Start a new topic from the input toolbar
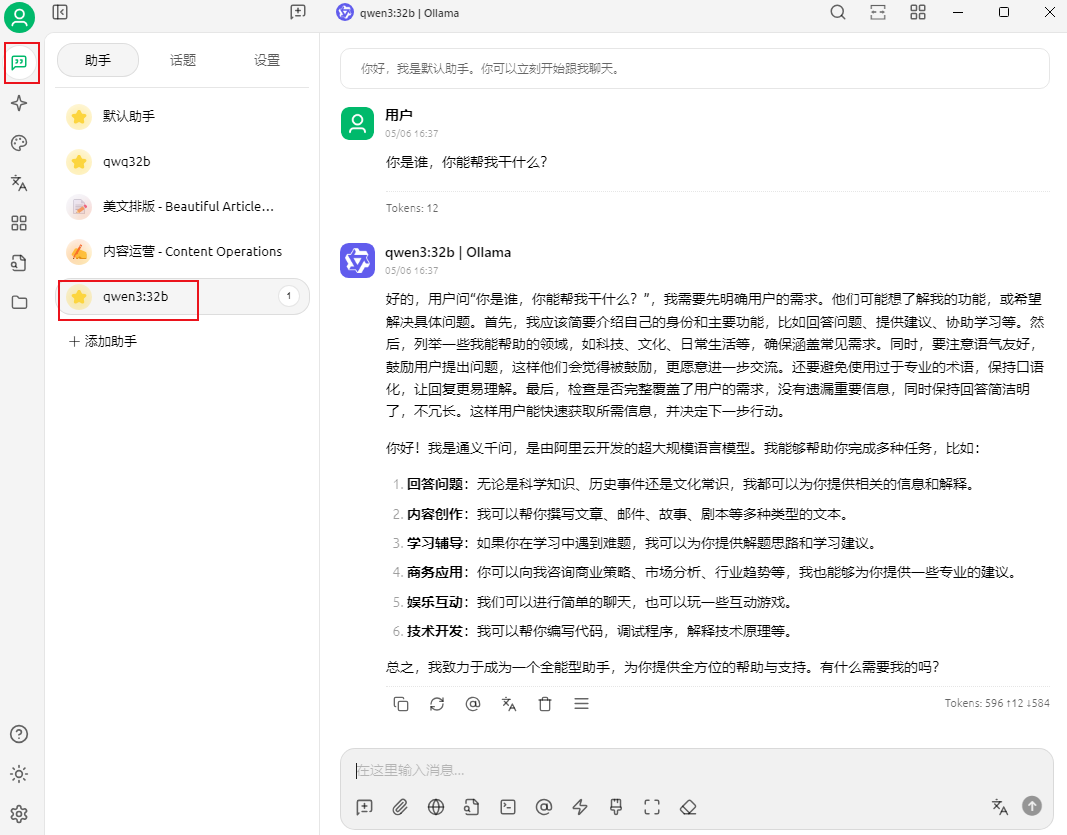The height and width of the screenshot is (835, 1067). [x=364, y=807]
